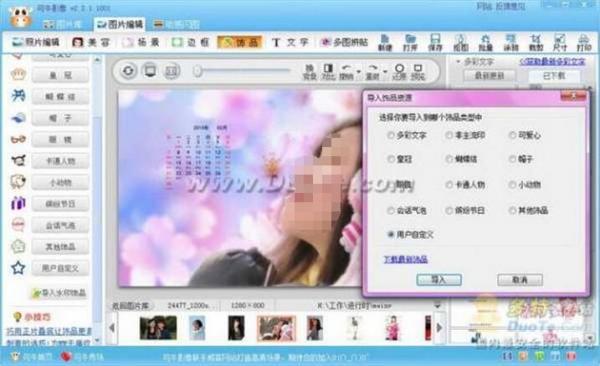Switch to the 文字 text tab
Screen dimensions: 600x366
pyautogui.click(x=290, y=42)
